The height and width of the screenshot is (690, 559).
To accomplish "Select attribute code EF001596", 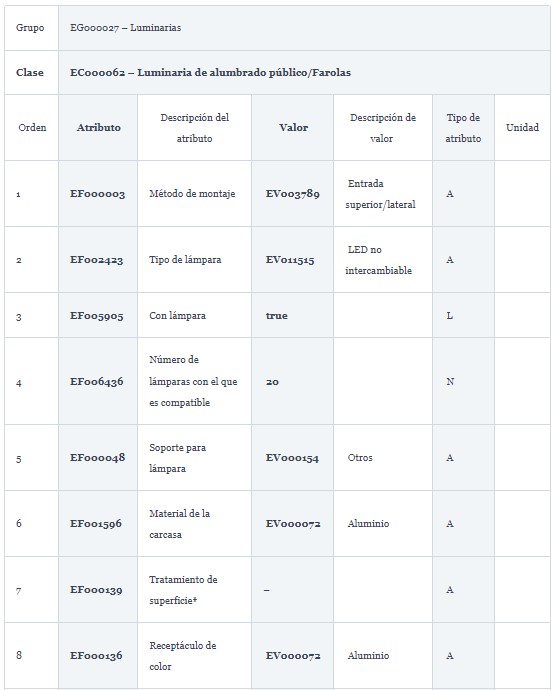I will coord(96,524).
